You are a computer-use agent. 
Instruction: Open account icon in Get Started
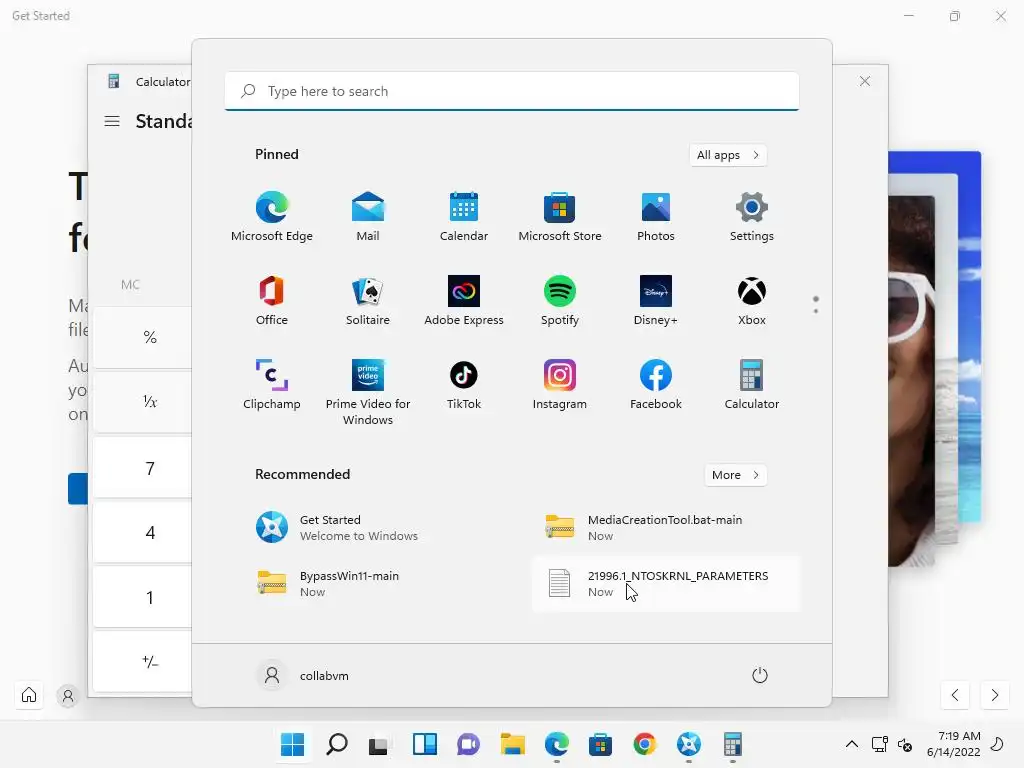[x=67, y=696]
